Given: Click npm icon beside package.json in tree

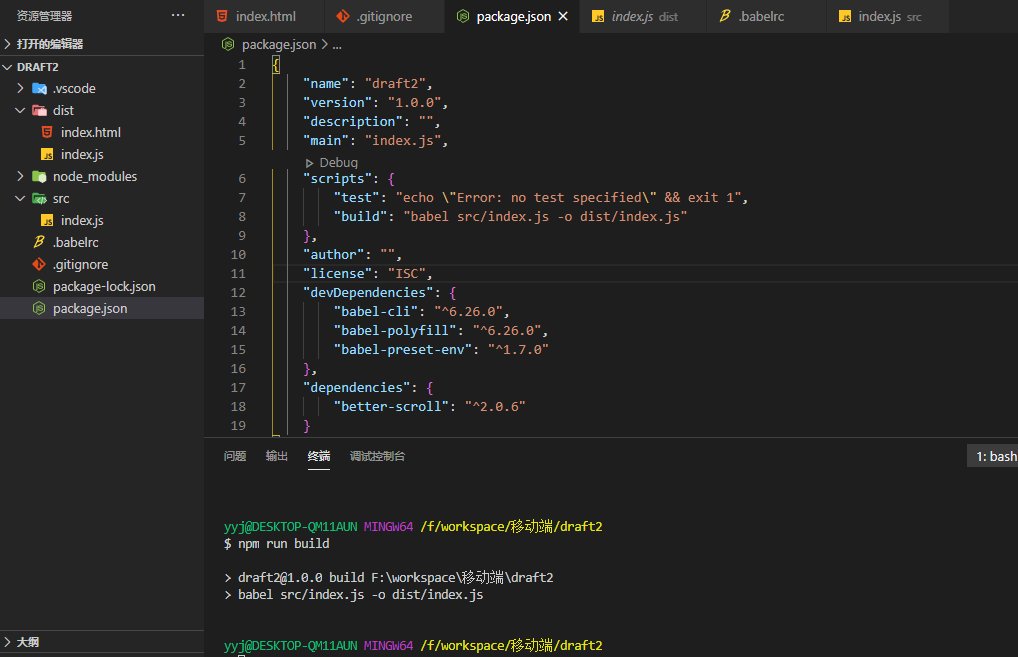Looking at the screenshot, I should [x=39, y=308].
